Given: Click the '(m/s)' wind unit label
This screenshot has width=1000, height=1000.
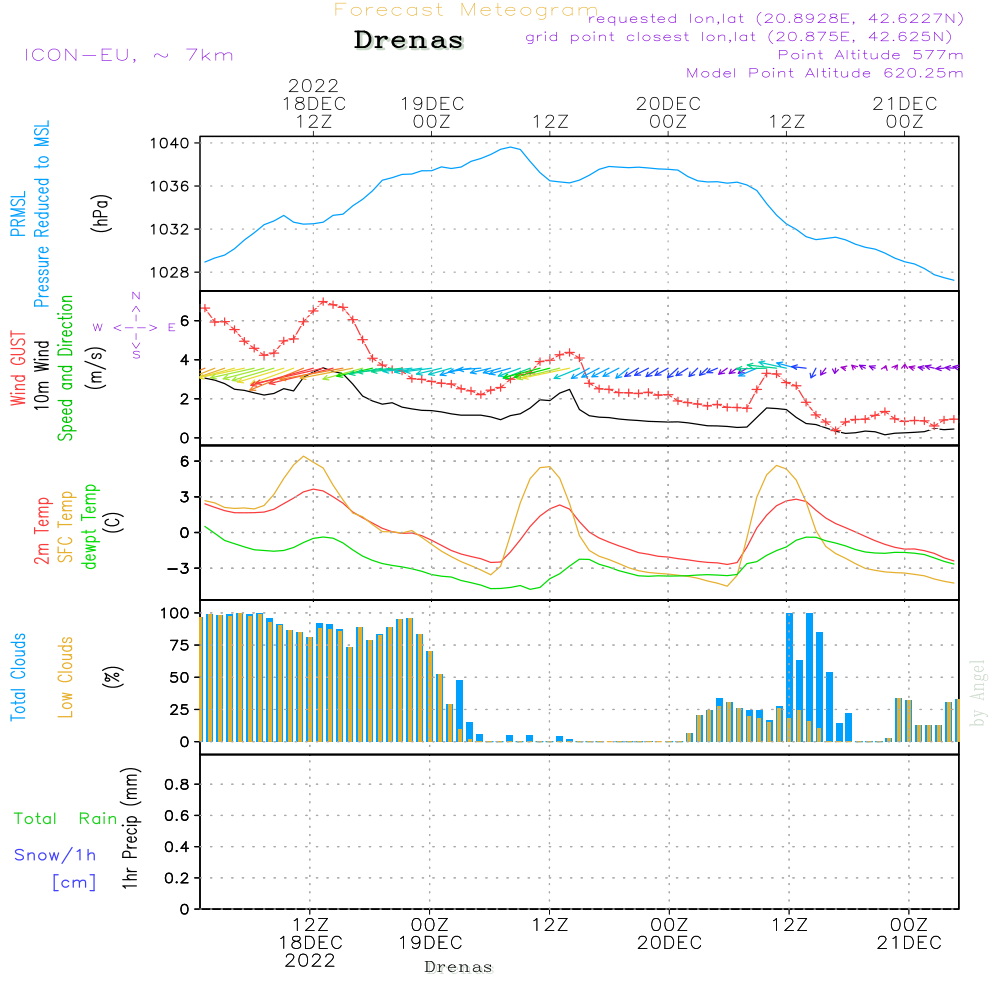Looking at the screenshot, I should 96,368.
